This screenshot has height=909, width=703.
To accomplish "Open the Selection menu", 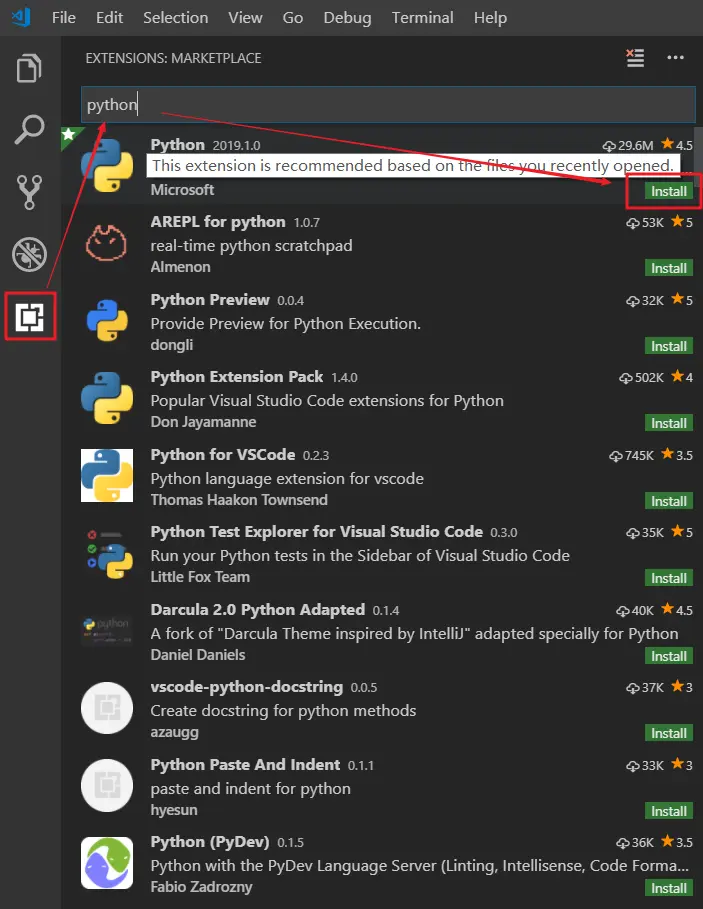I will pyautogui.click(x=176, y=18).
